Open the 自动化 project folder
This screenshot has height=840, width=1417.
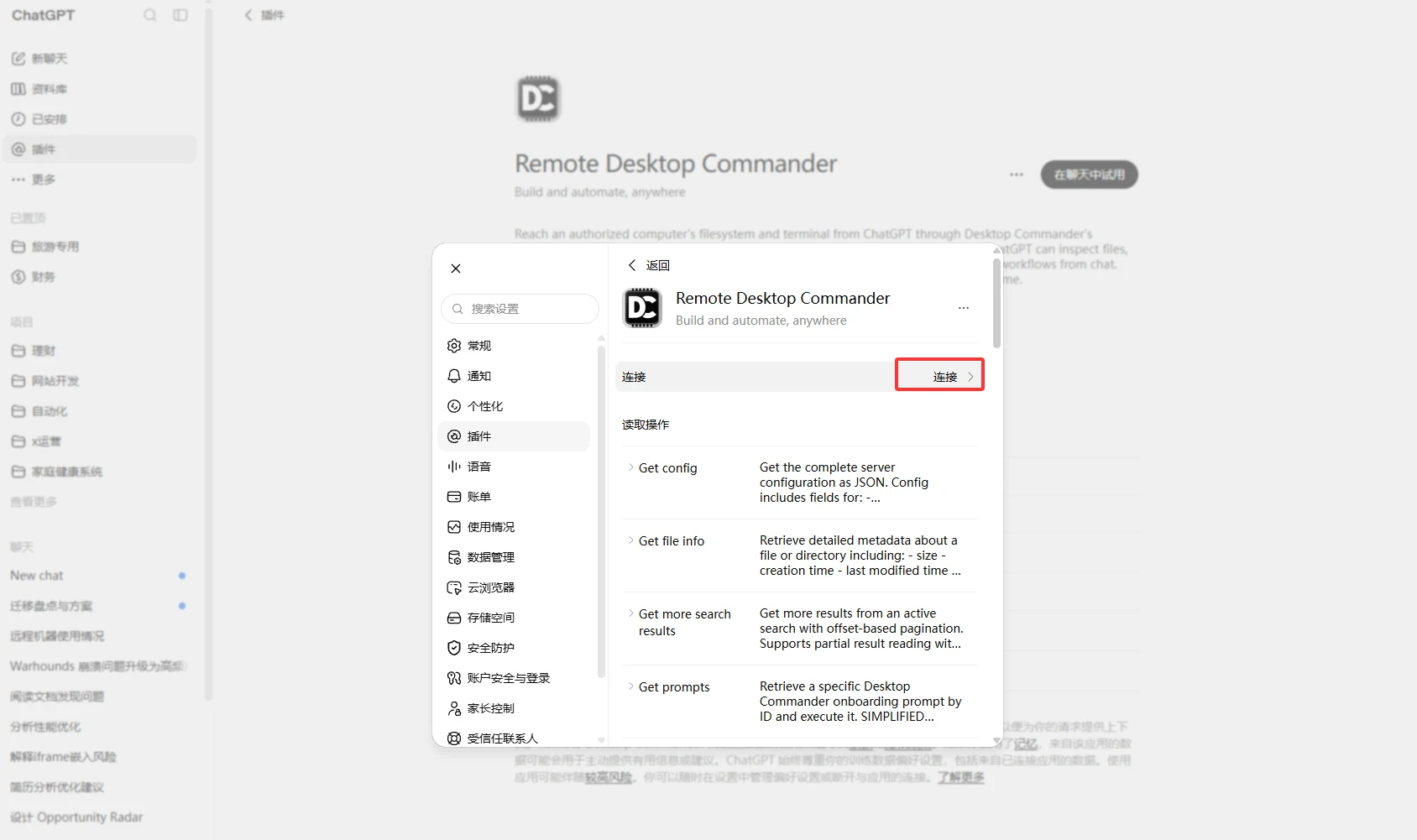click(99, 411)
